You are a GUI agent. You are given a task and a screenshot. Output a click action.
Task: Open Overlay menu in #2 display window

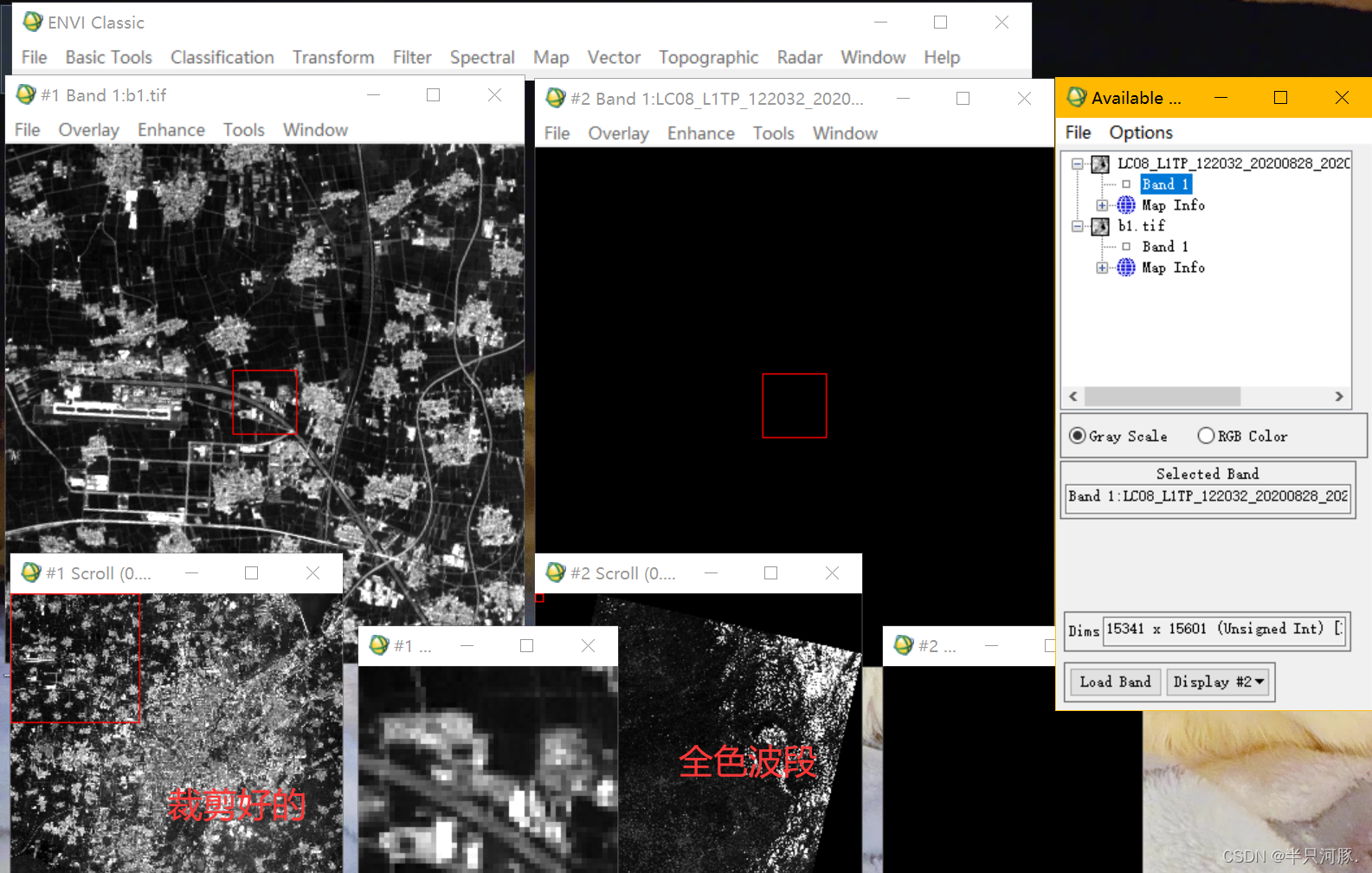coord(618,133)
